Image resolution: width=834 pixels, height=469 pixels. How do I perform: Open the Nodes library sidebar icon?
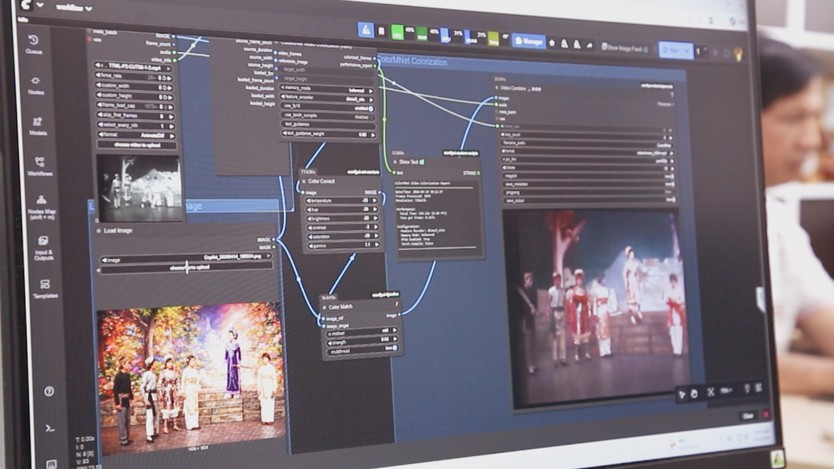[36, 85]
